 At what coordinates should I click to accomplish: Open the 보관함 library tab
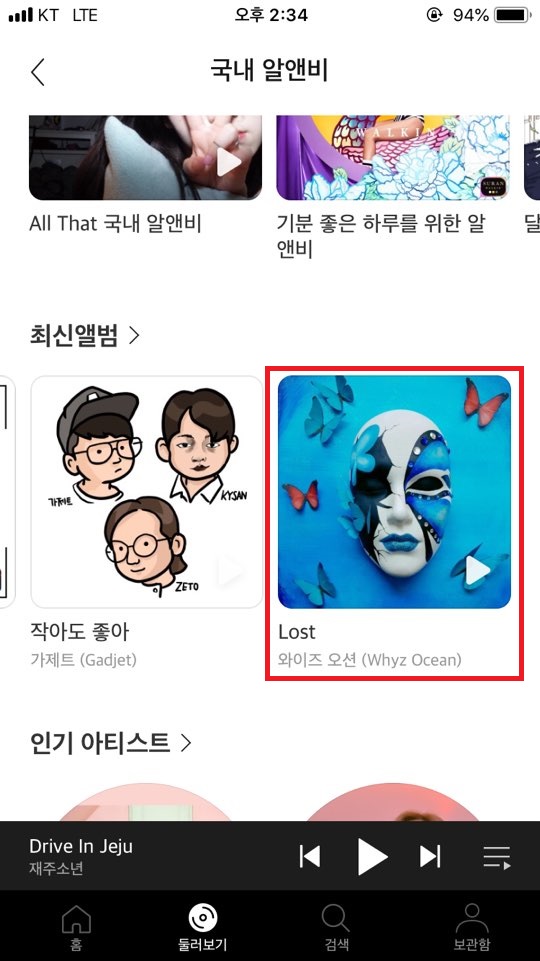tap(471, 927)
